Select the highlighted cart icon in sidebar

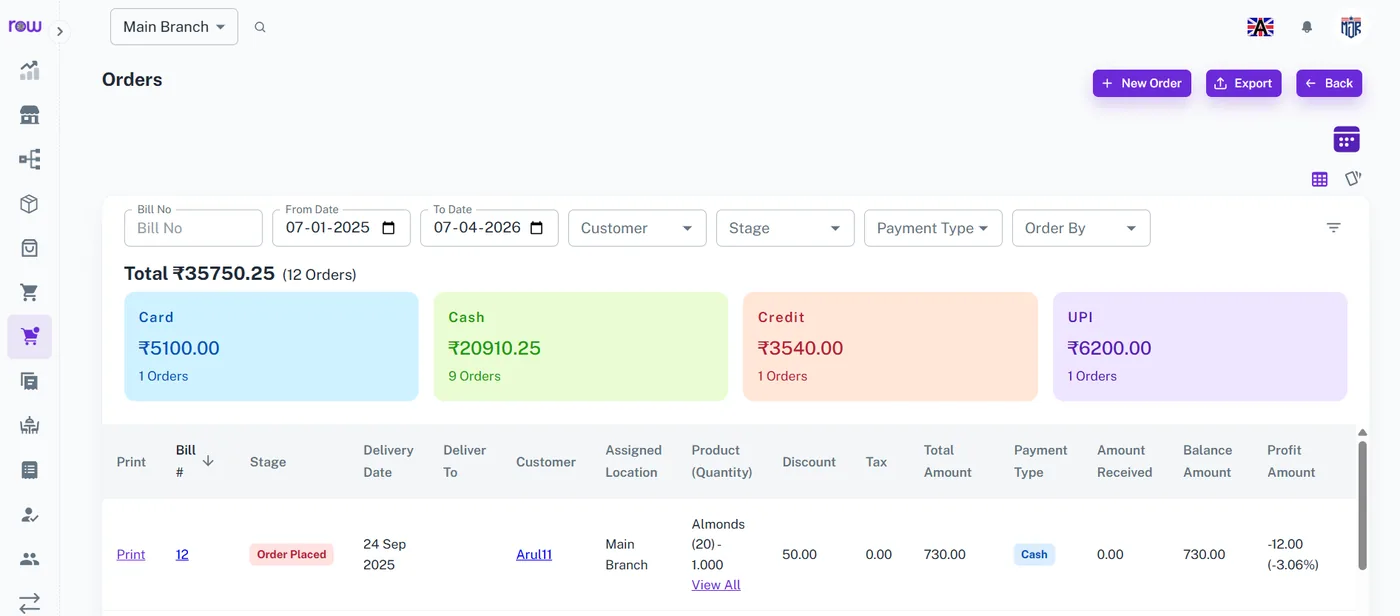coord(29,337)
